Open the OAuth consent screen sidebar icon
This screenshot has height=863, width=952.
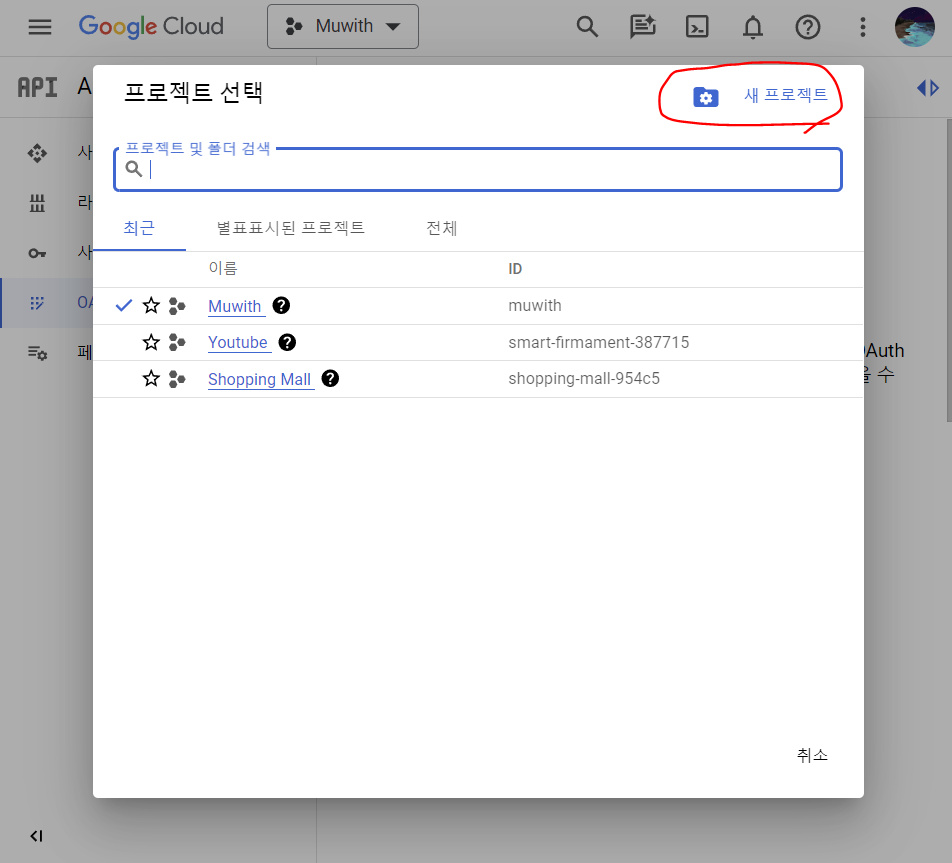coord(37,302)
